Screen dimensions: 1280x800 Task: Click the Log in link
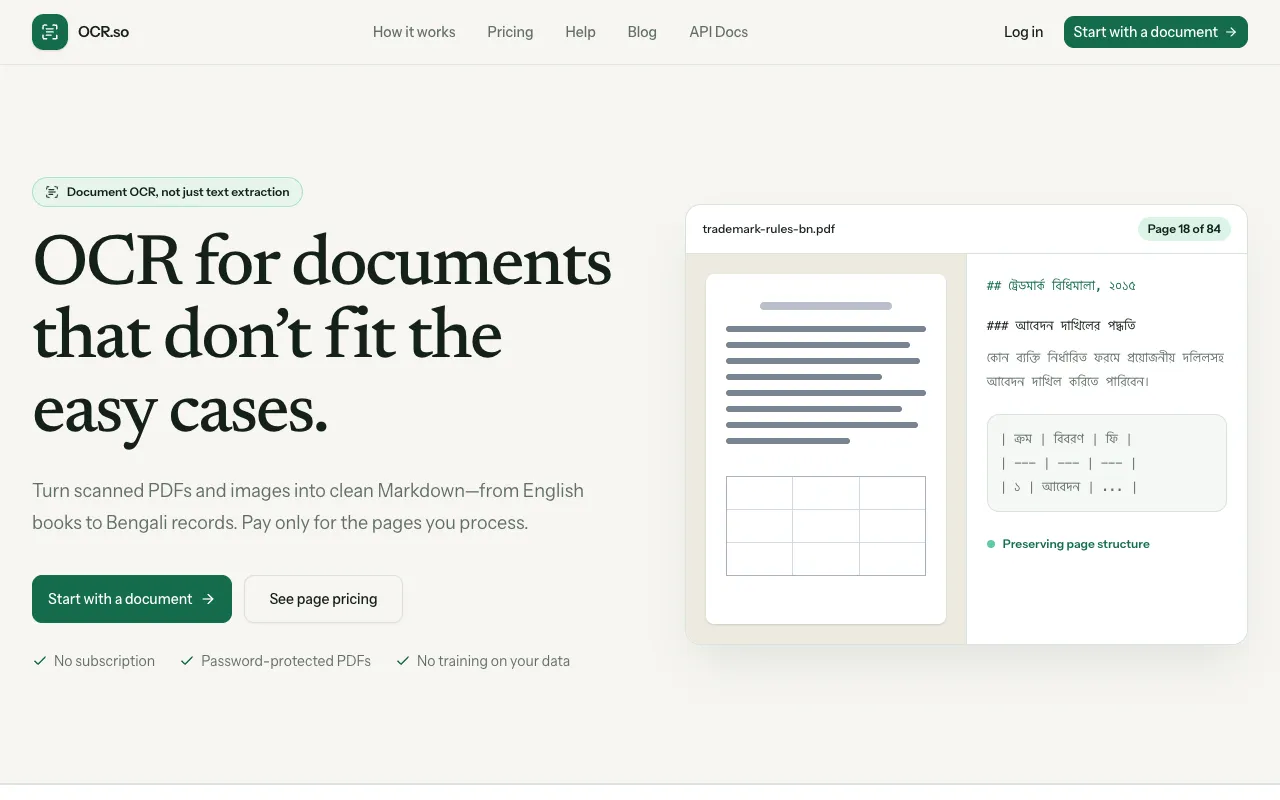[x=1023, y=32]
